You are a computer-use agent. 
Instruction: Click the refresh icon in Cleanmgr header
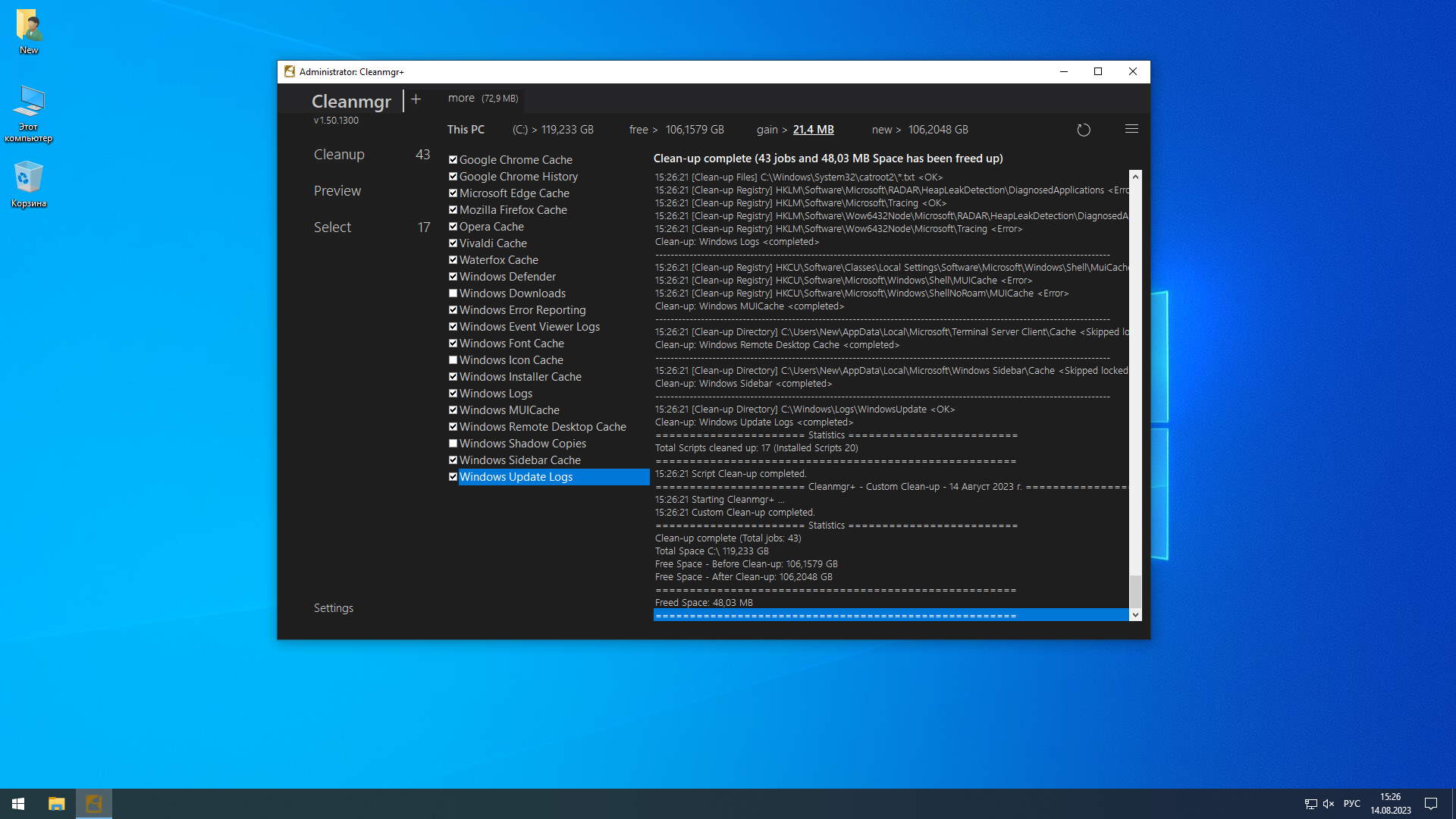(1083, 130)
